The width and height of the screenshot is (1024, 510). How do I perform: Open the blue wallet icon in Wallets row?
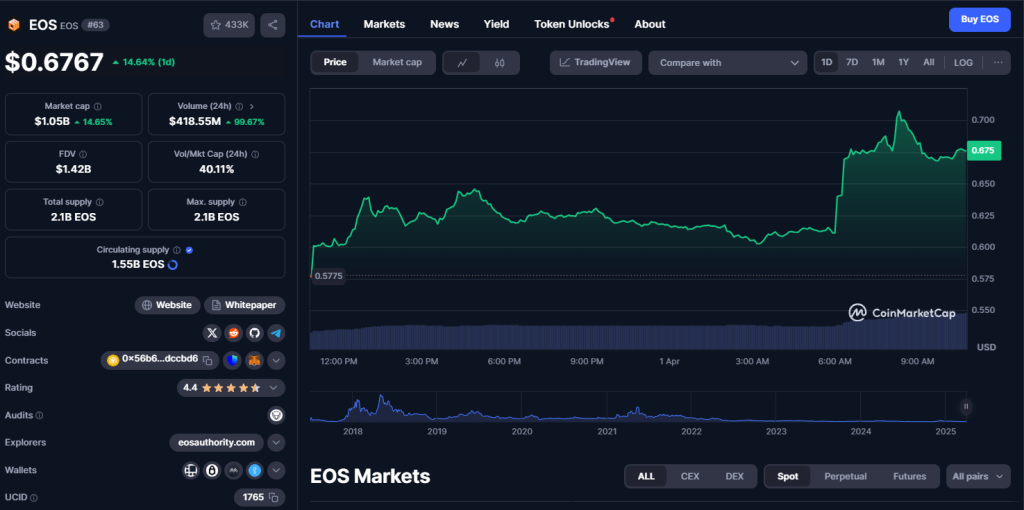(255, 470)
